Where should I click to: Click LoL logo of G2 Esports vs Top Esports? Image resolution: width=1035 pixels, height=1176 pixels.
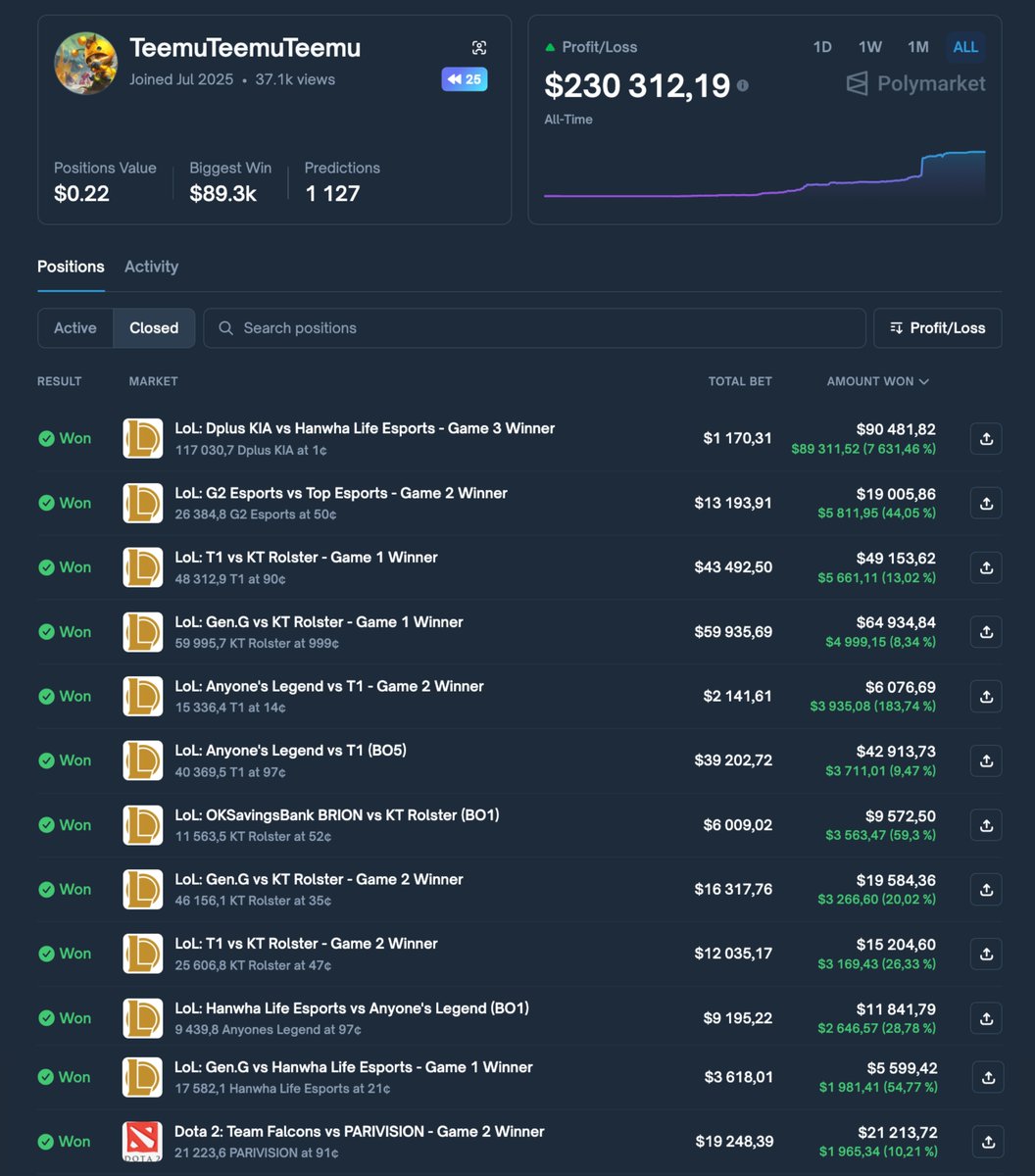tap(143, 503)
